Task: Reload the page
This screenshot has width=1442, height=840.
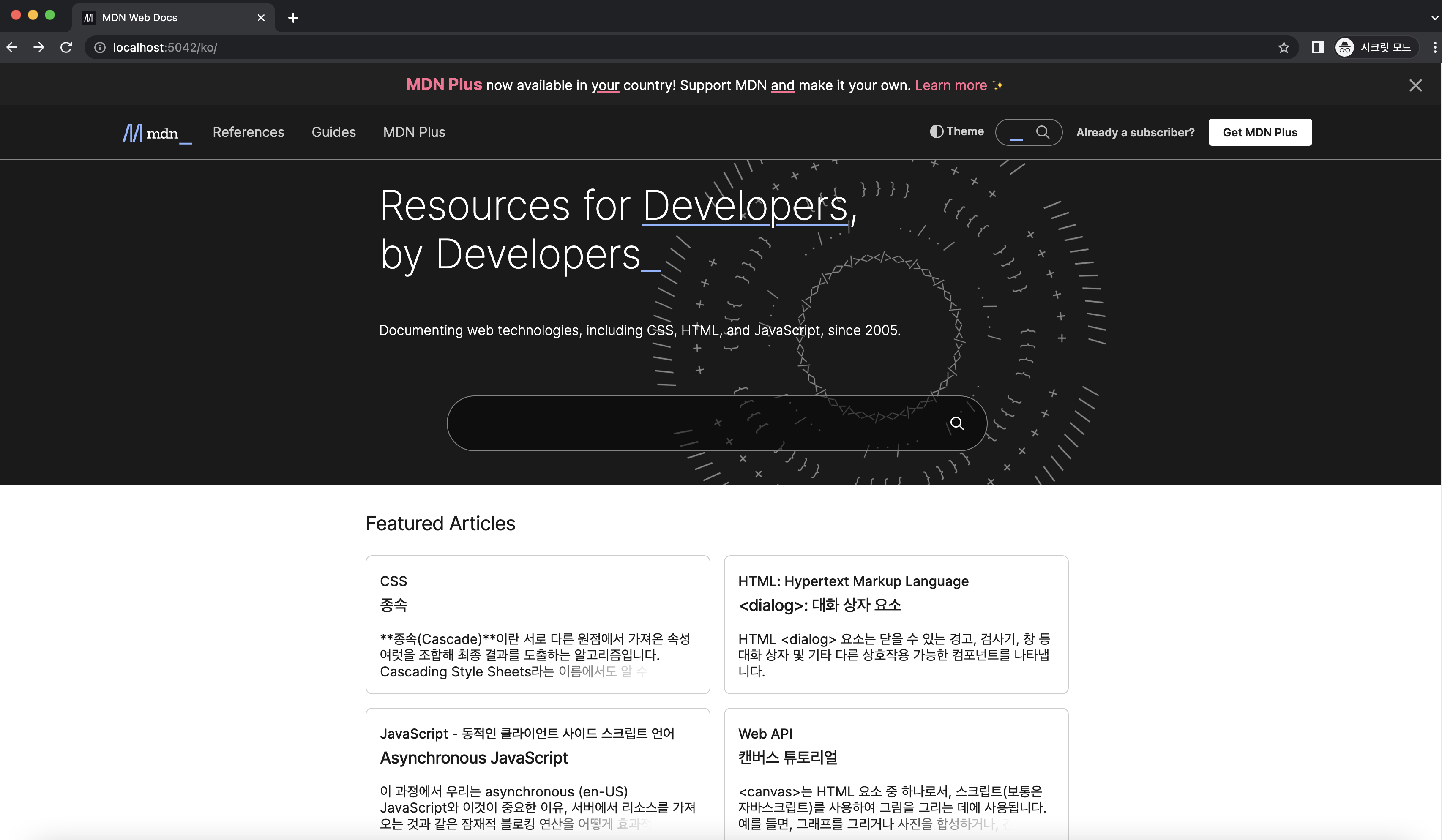Action: [66, 47]
